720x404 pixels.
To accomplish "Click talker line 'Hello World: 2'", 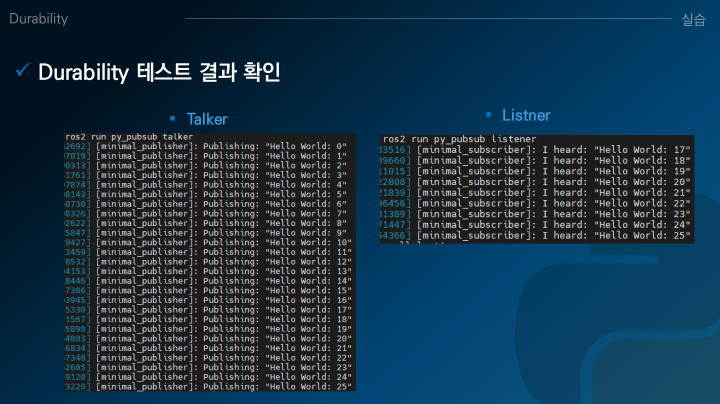I will [x=206, y=166].
